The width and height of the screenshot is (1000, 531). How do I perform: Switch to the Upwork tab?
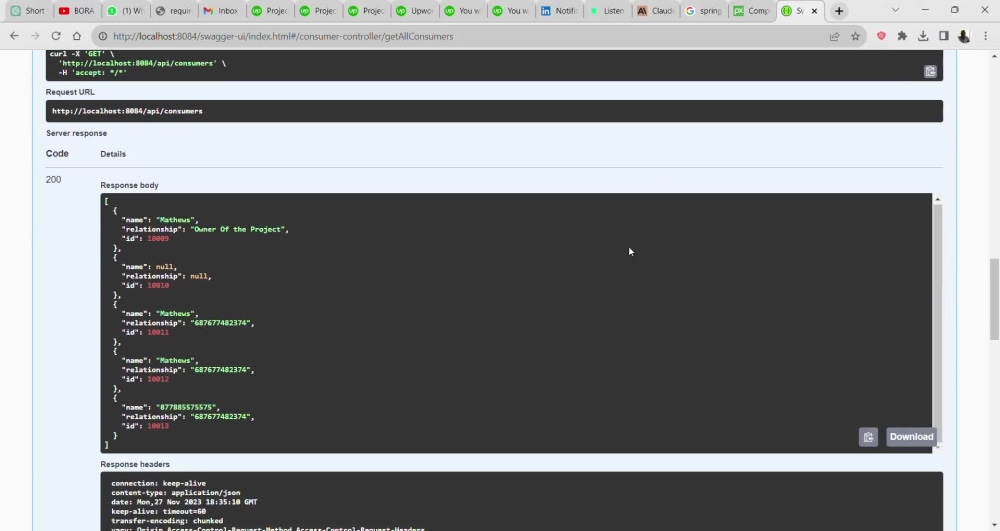415,11
